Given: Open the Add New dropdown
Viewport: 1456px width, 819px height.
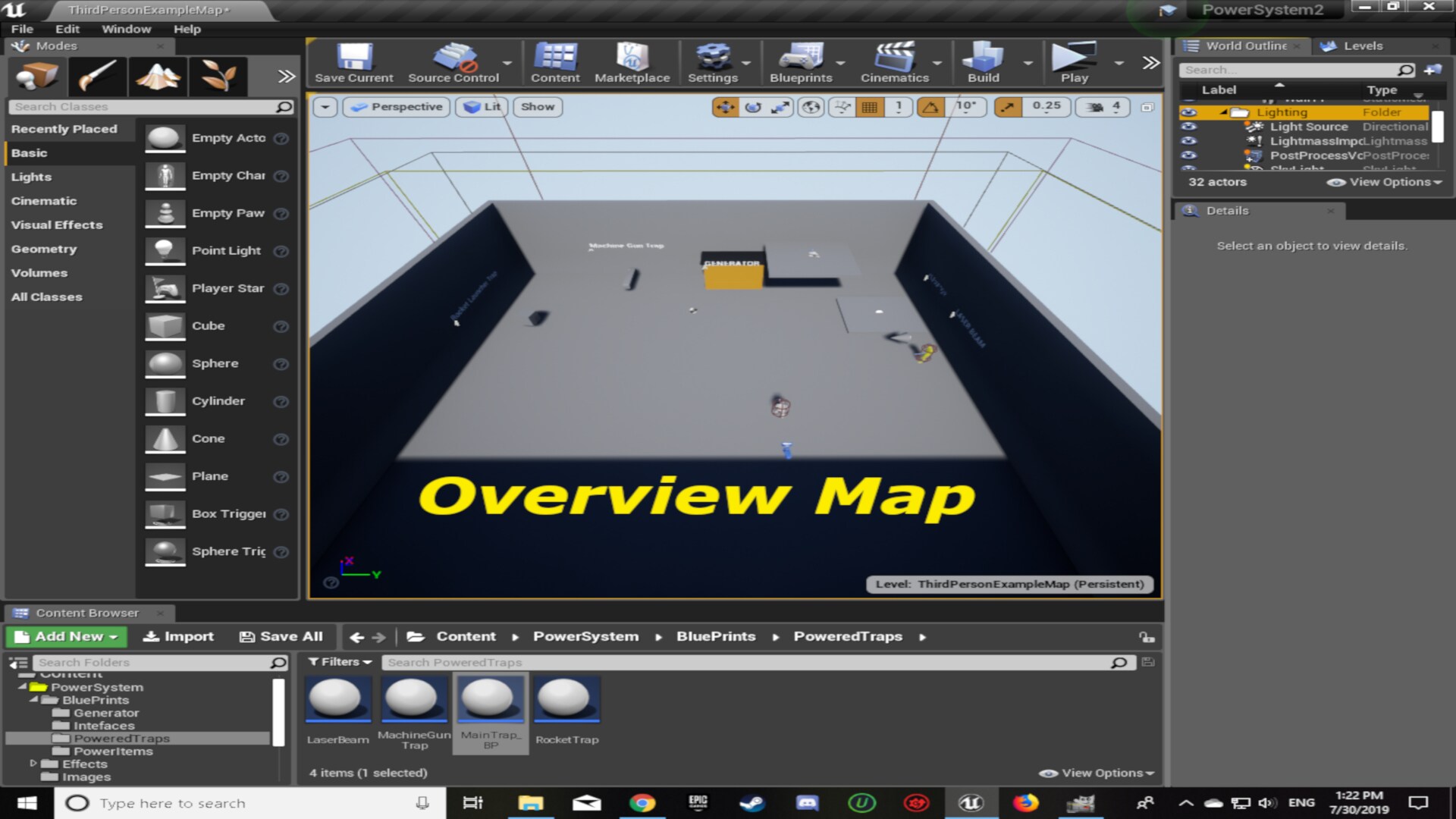Looking at the screenshot, I should pyautogui.click(x=65, y=636).
